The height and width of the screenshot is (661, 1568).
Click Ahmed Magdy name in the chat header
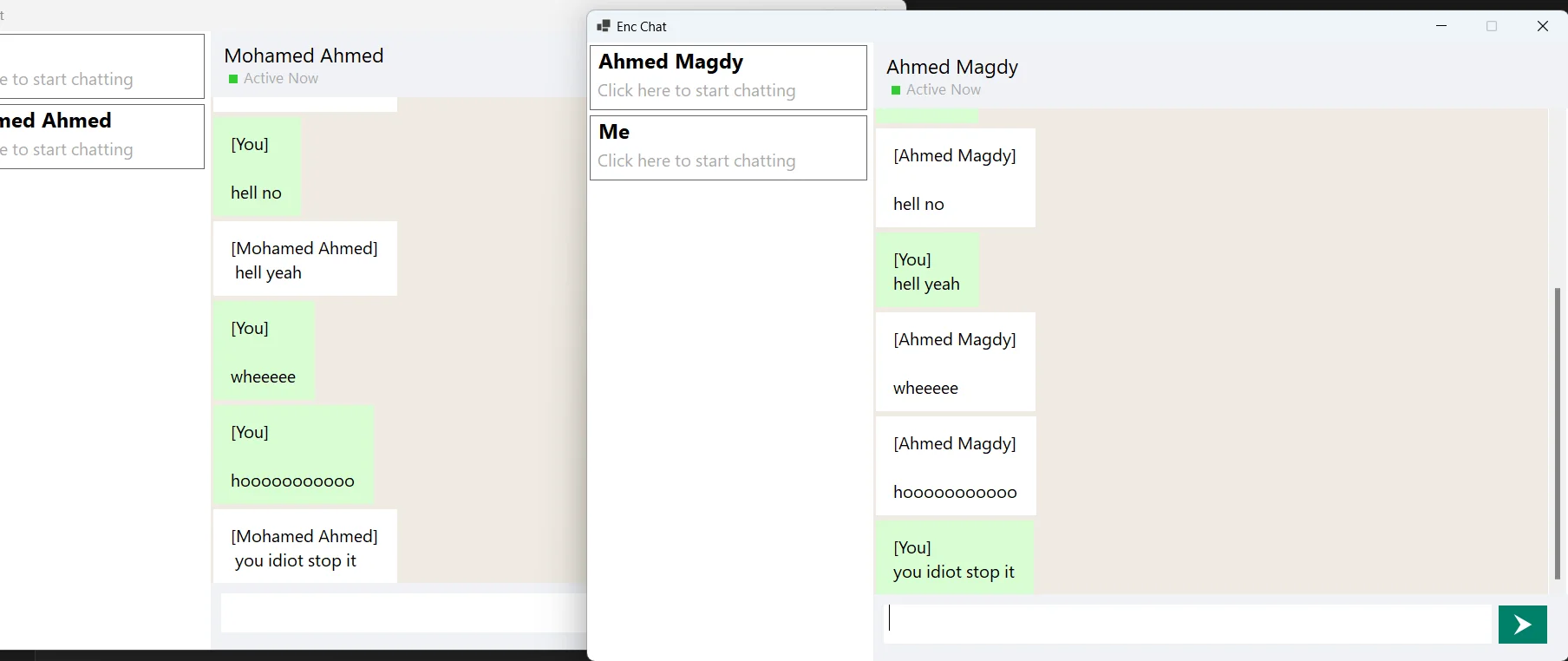click(x=951, y=66)
